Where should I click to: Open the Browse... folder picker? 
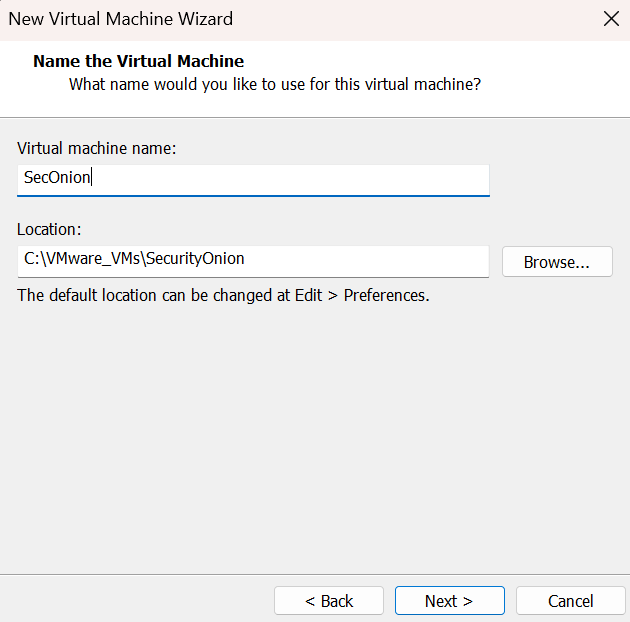point(556,262)
